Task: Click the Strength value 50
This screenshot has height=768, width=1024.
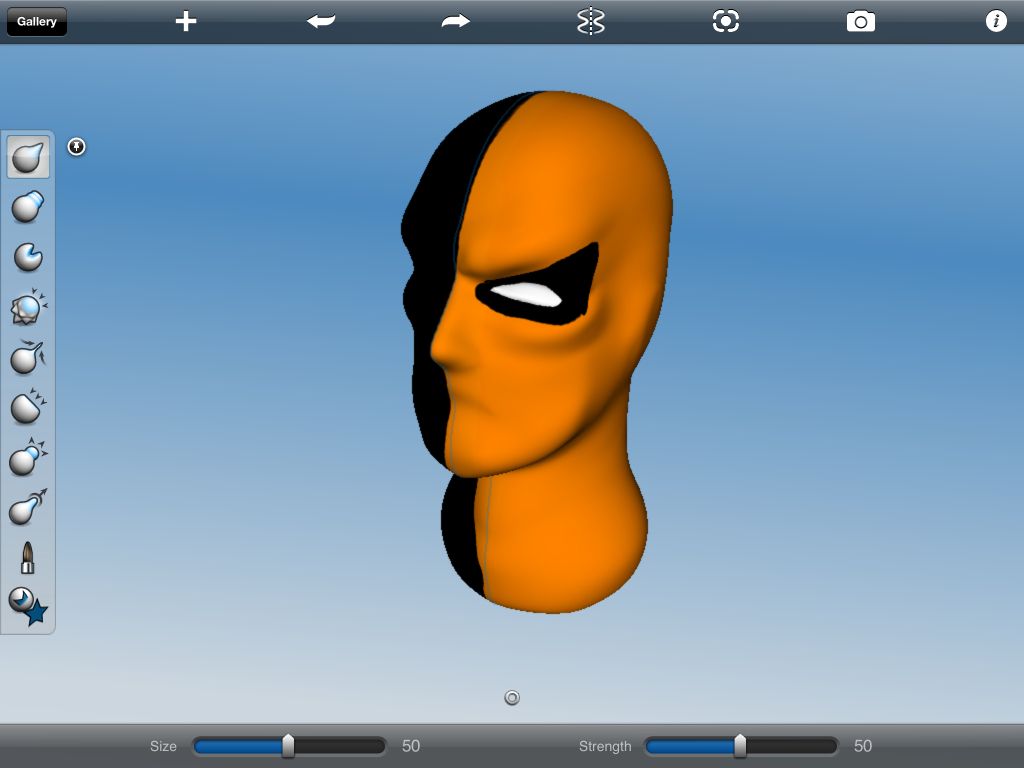Action: tap(863, 746)
